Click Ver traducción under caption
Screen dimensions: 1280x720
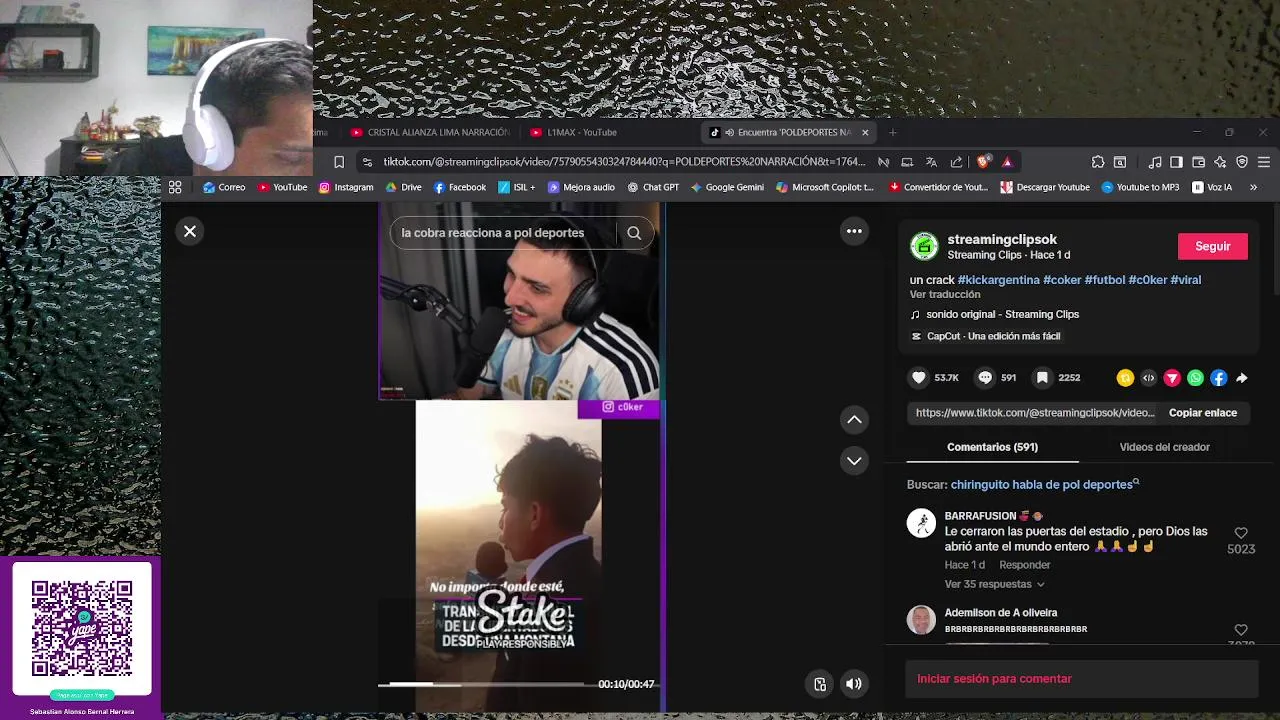tap(945, 295)
